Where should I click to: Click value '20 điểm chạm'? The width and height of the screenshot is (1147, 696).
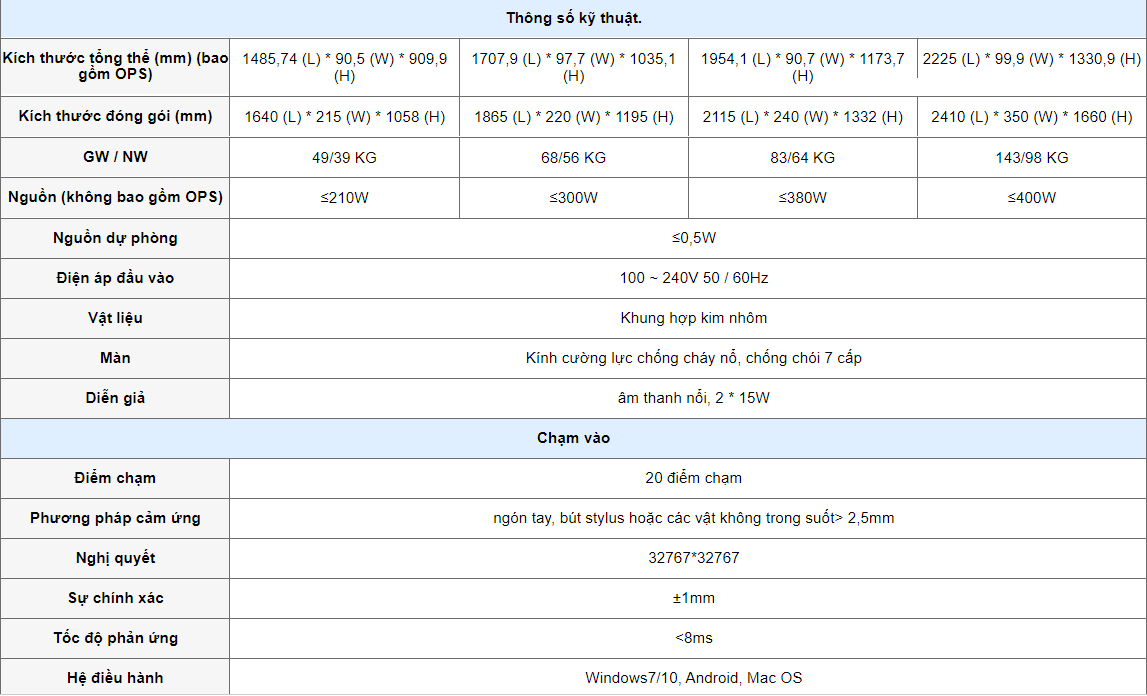[693, 478]
